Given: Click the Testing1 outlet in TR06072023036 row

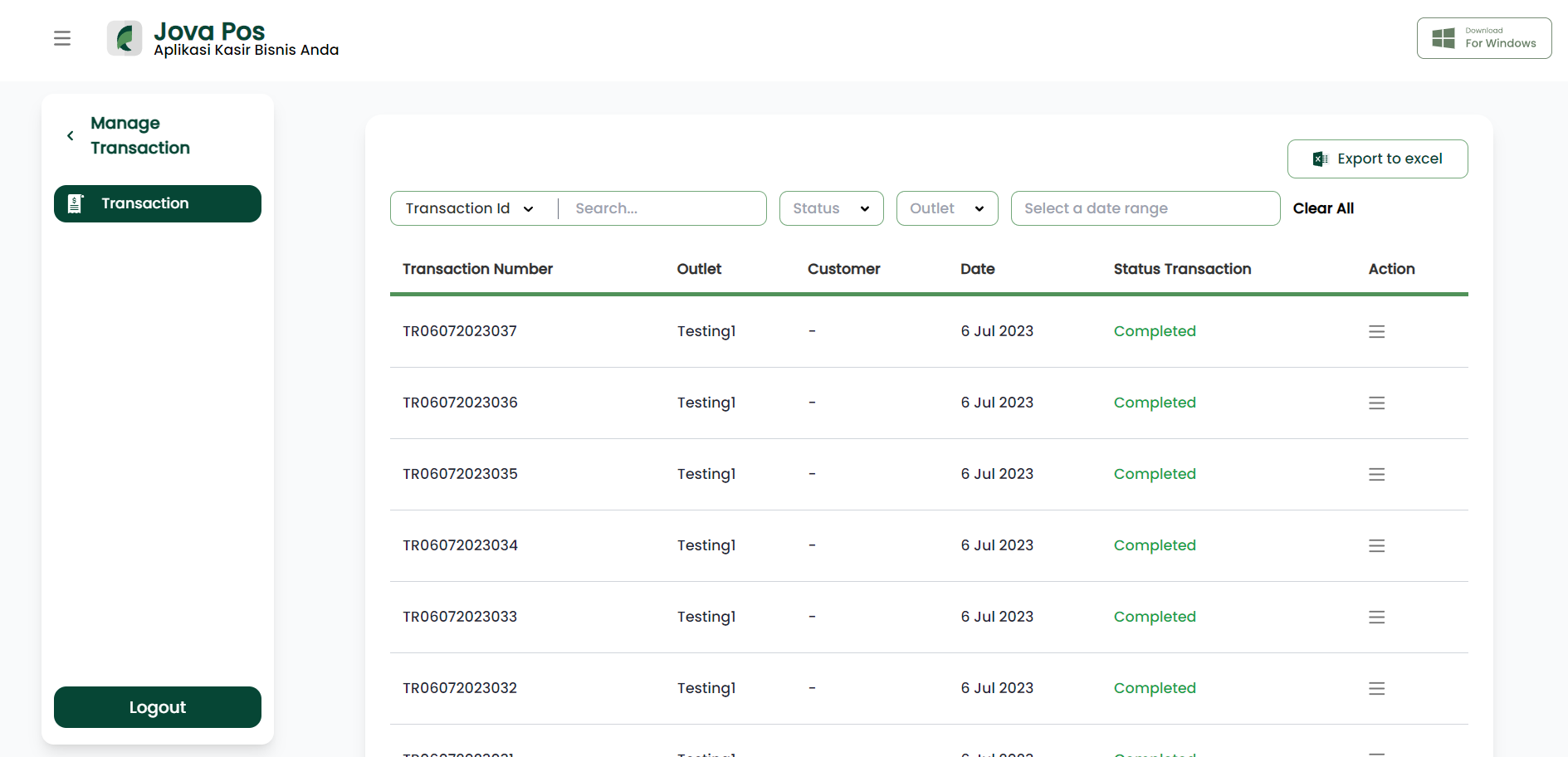Looking at the screenshot, I should click(x=706, y=403).
